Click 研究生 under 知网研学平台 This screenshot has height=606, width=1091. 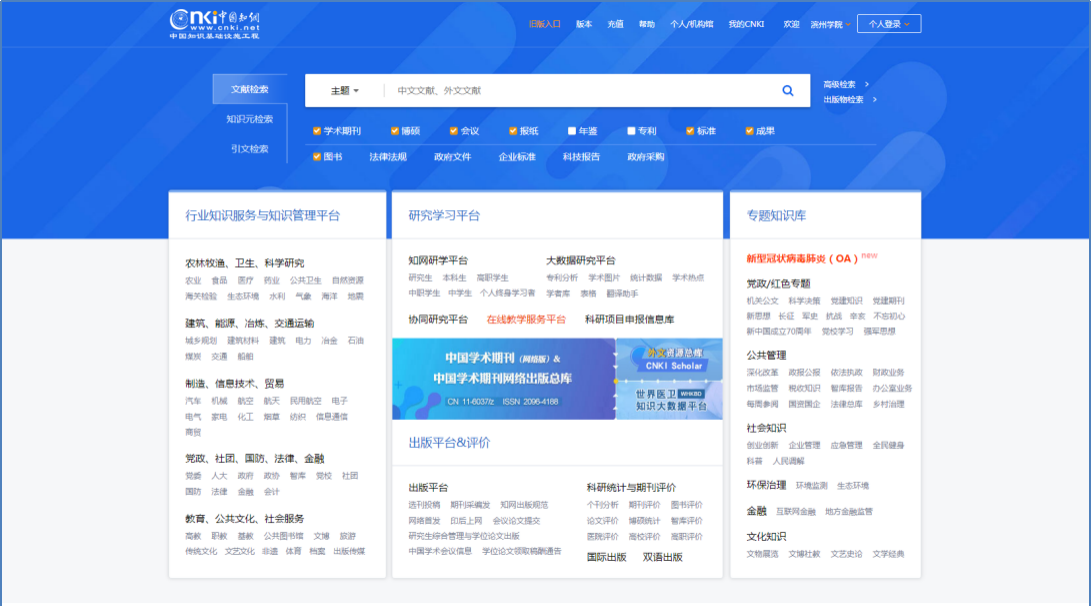click(420, 278)
